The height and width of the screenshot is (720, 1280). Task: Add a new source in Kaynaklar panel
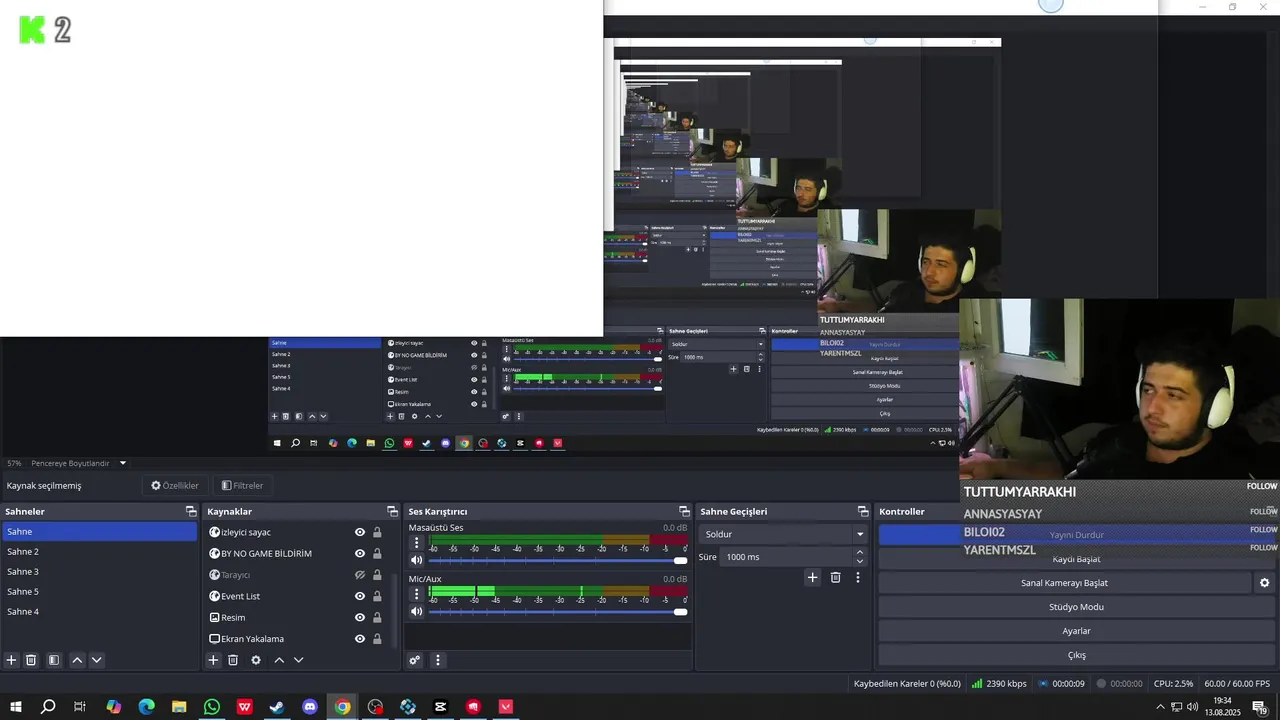[x=213, y=660]
